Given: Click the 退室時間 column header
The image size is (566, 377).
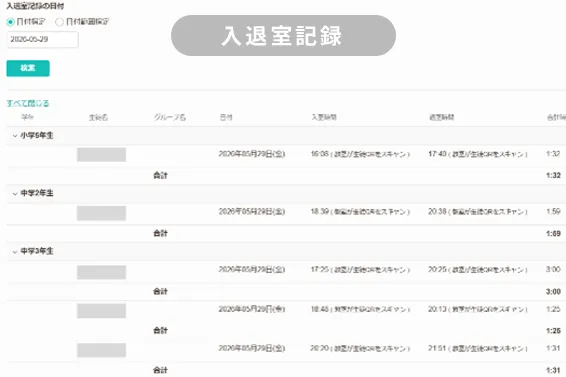Looking at the screenshot, I should 441,117.
